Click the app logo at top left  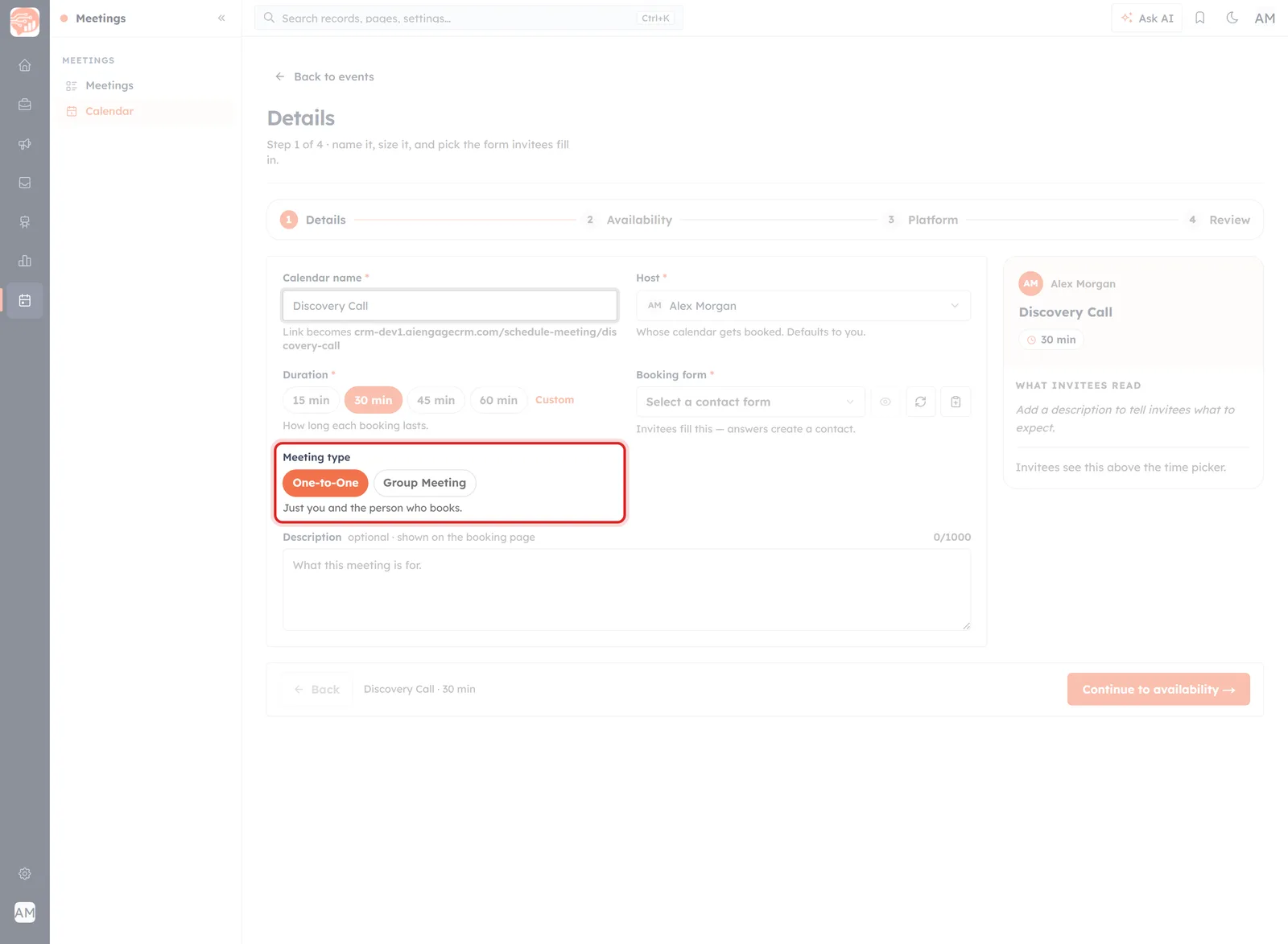[x=25, y=21]
